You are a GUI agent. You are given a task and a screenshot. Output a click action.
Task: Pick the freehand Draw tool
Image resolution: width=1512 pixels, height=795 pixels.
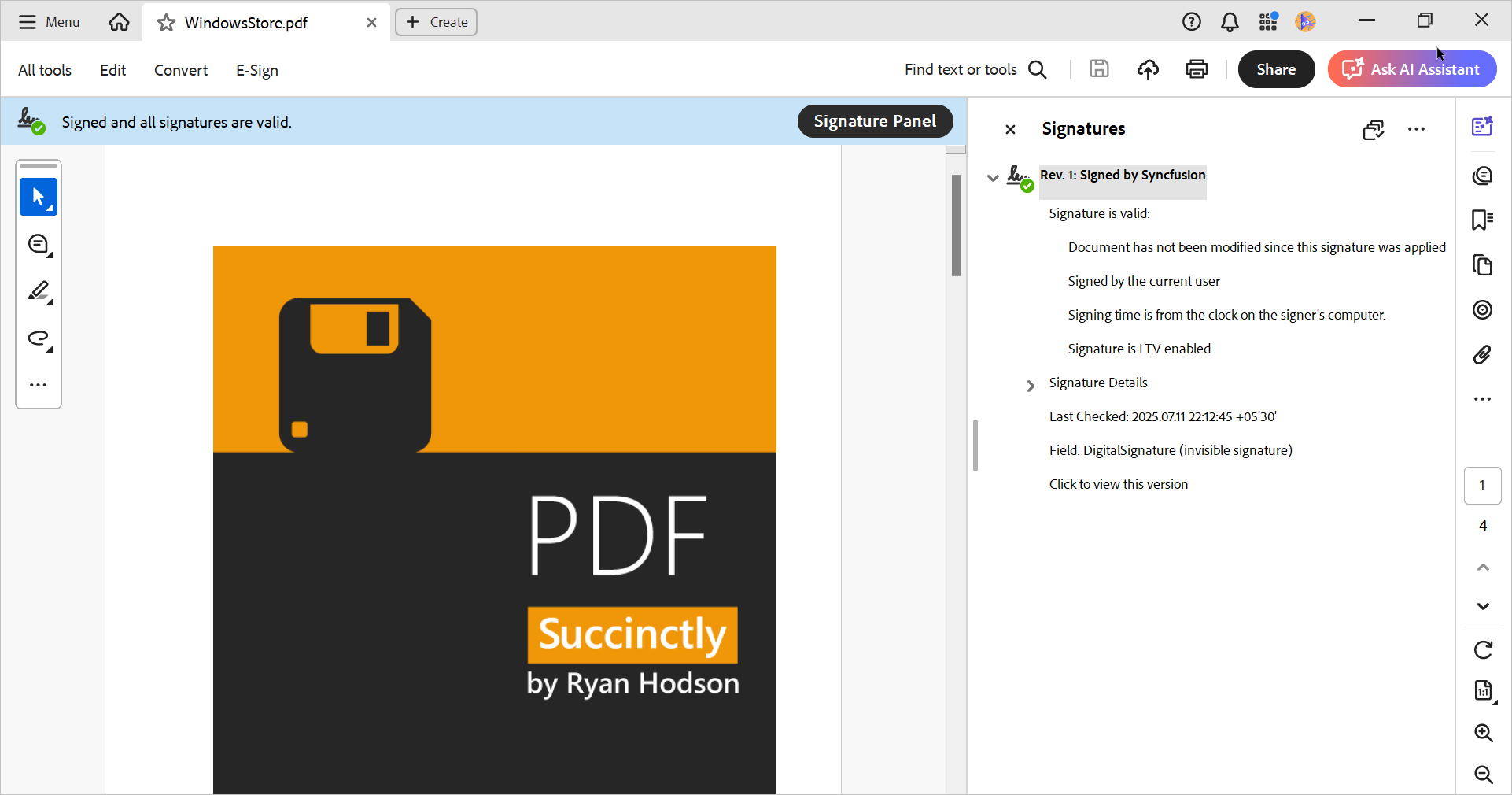(38, 339)
